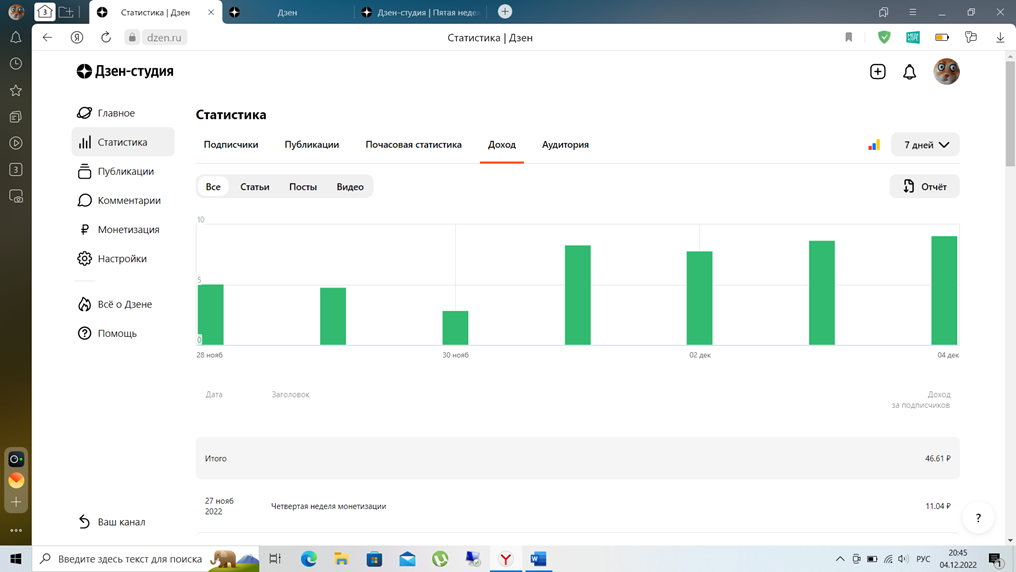
Task: Bookmark this page with the bookmark icon
Action: (x=849, y=38)
